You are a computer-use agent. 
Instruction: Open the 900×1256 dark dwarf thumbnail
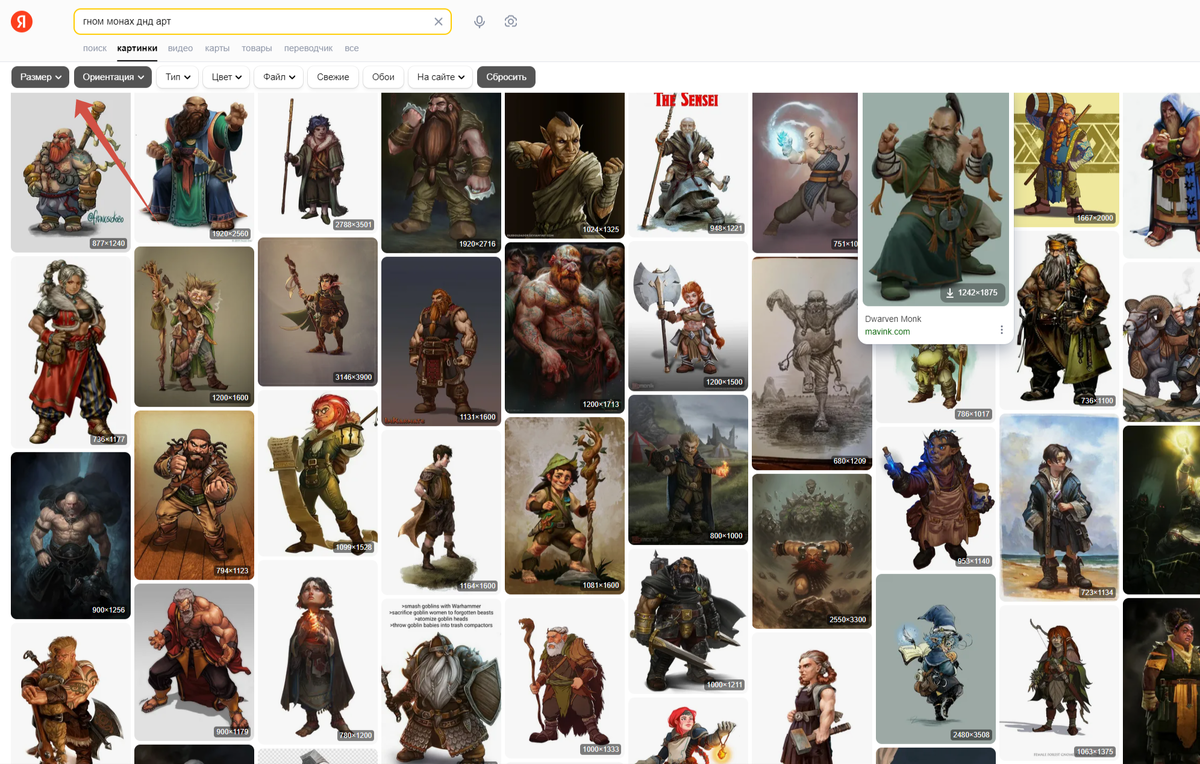tap(71, 535)
